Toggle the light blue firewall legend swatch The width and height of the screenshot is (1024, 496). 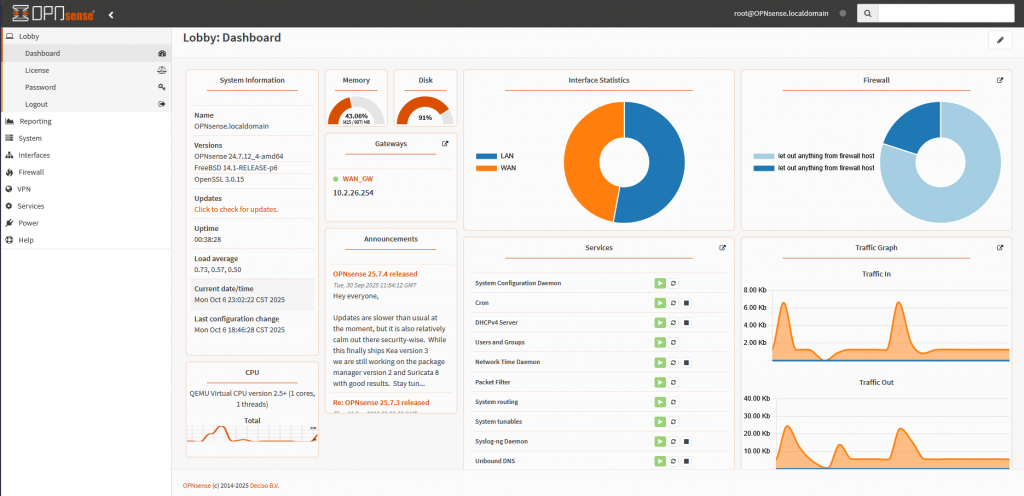click(763, 156)
